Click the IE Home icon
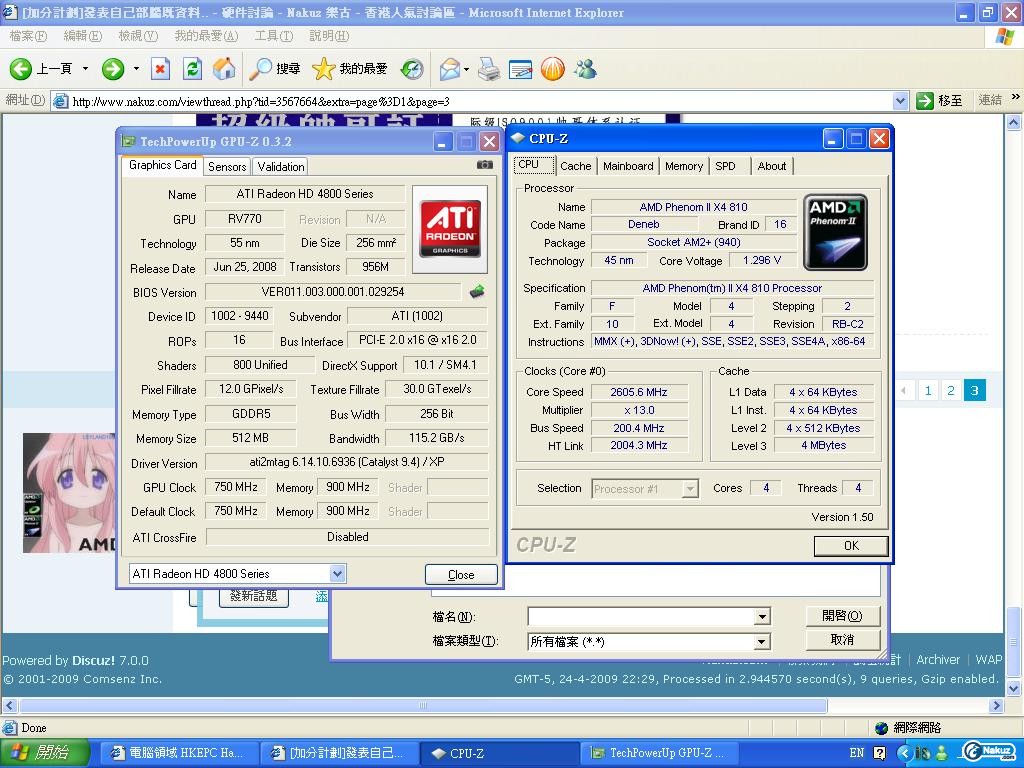Image resolution: width=1024 pixels, height=768 pixels. [224, 69]
